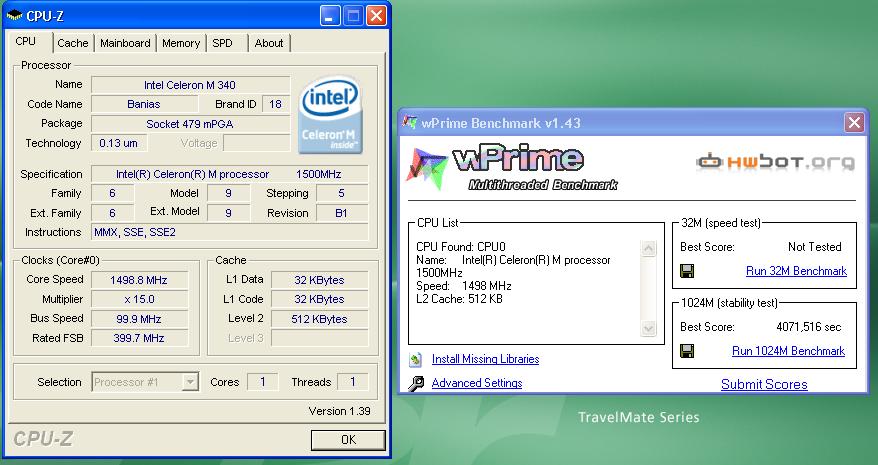Open the Memory tab
This screenshot has height=465, width=878.
181,43
